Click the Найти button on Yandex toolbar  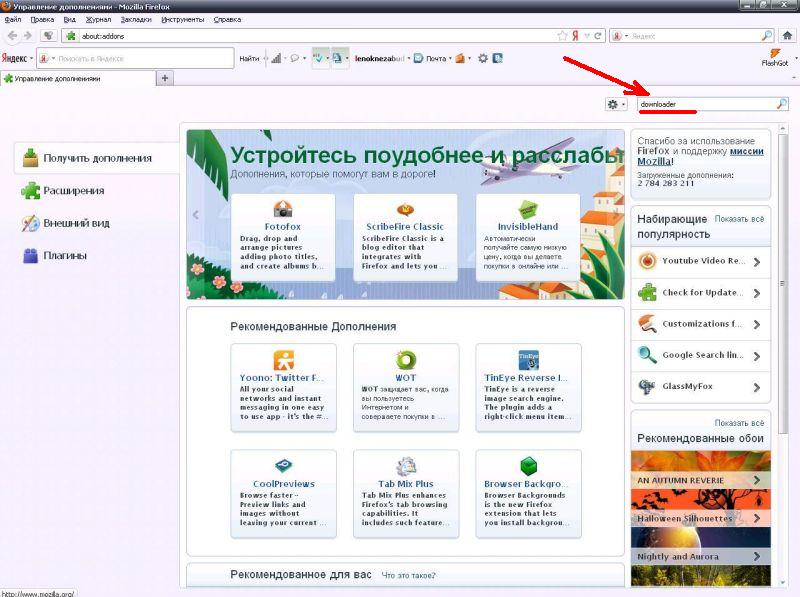(249, 59)
